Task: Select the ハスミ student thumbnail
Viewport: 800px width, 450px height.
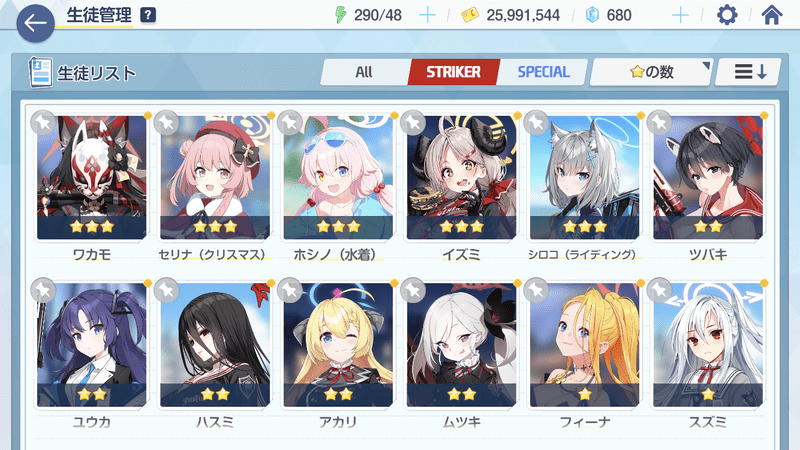Action: point(215,345)
